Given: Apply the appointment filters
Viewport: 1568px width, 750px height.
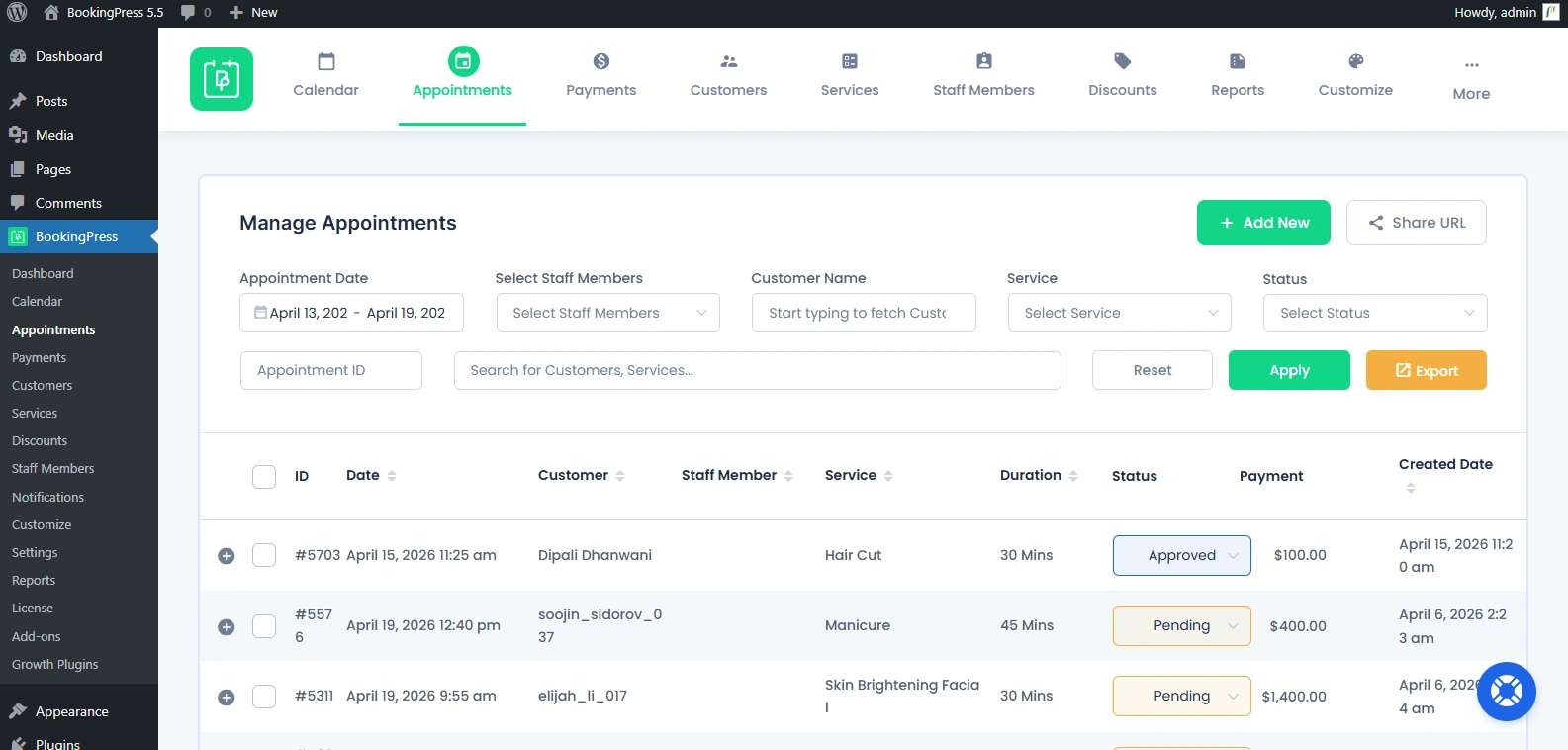Looking at the screenshot, I should [1289, 370].
